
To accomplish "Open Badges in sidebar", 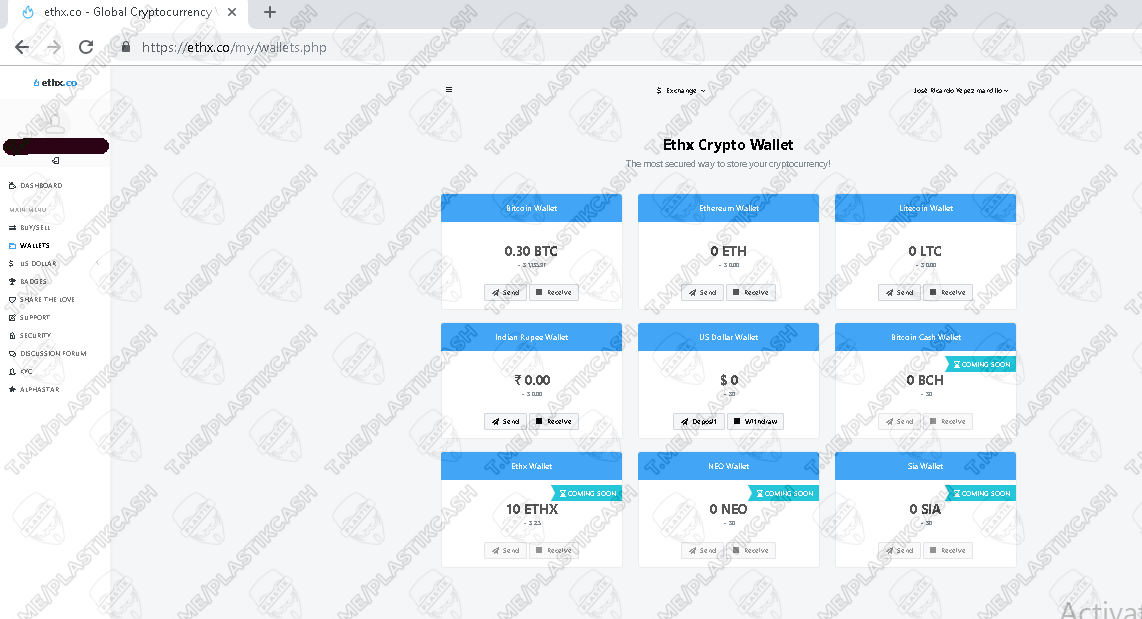I will (x=28, y=281).
